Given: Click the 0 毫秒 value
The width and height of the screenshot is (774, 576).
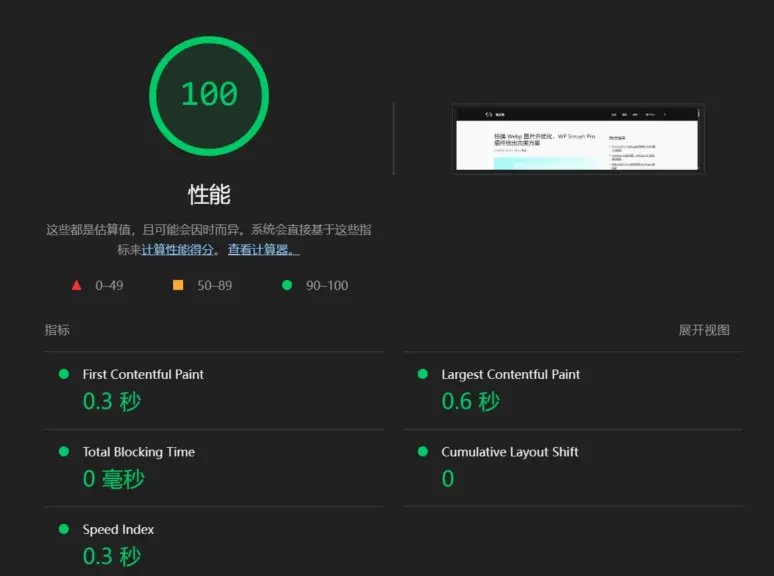Looking at the screenshot, I should (113, 479).
